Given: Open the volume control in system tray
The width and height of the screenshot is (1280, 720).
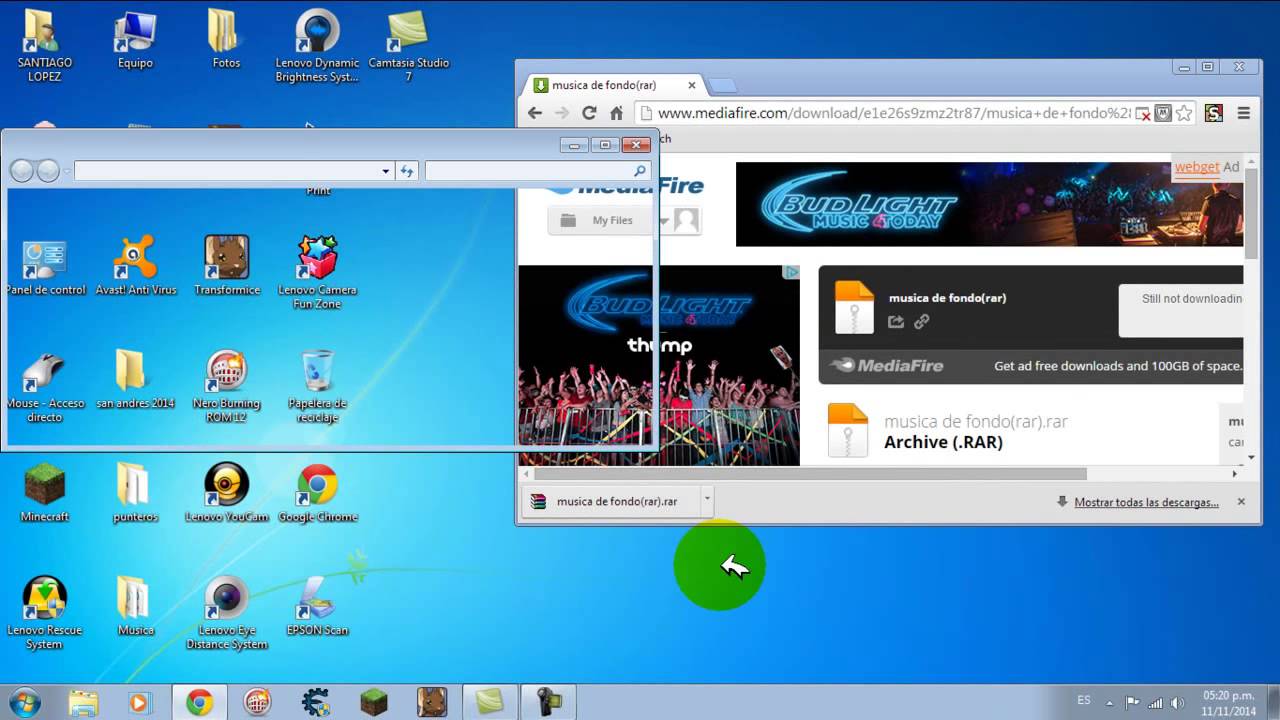Looking at the screenshot, I should pyautogui.click(x=1177, y=702).
